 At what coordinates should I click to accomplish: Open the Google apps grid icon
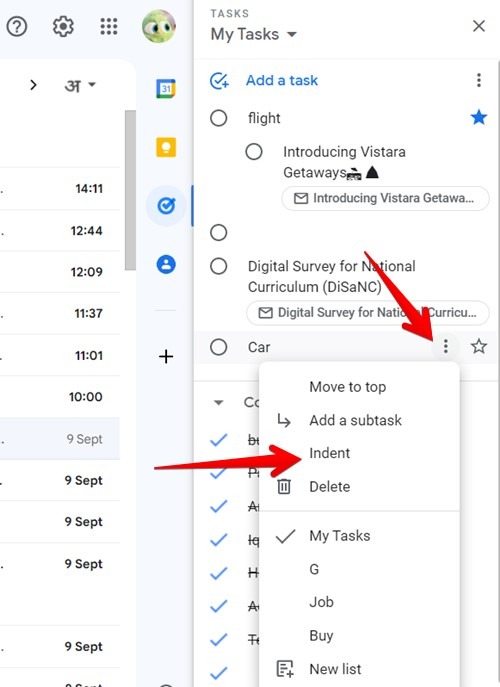(109, 27)
